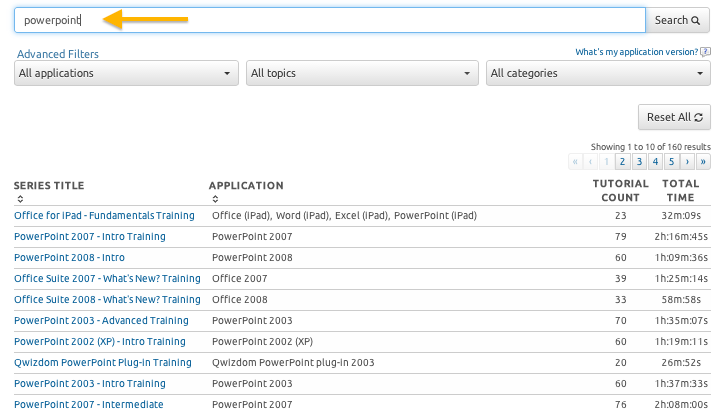Click the first page double-arrow
The image size is (725, 419).
[x=576, y=161]
